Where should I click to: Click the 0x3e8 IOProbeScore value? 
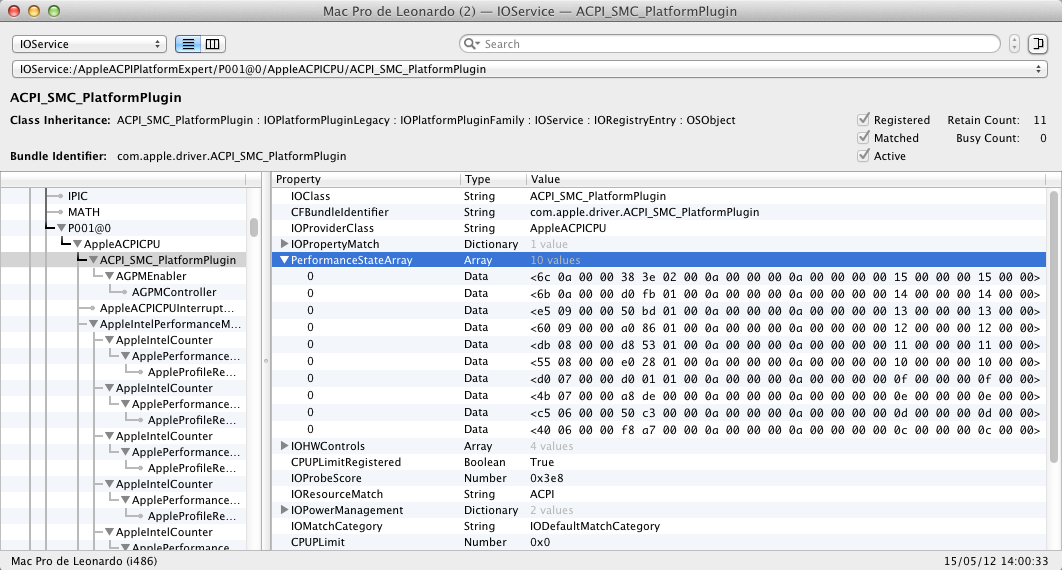pos(547,478)
